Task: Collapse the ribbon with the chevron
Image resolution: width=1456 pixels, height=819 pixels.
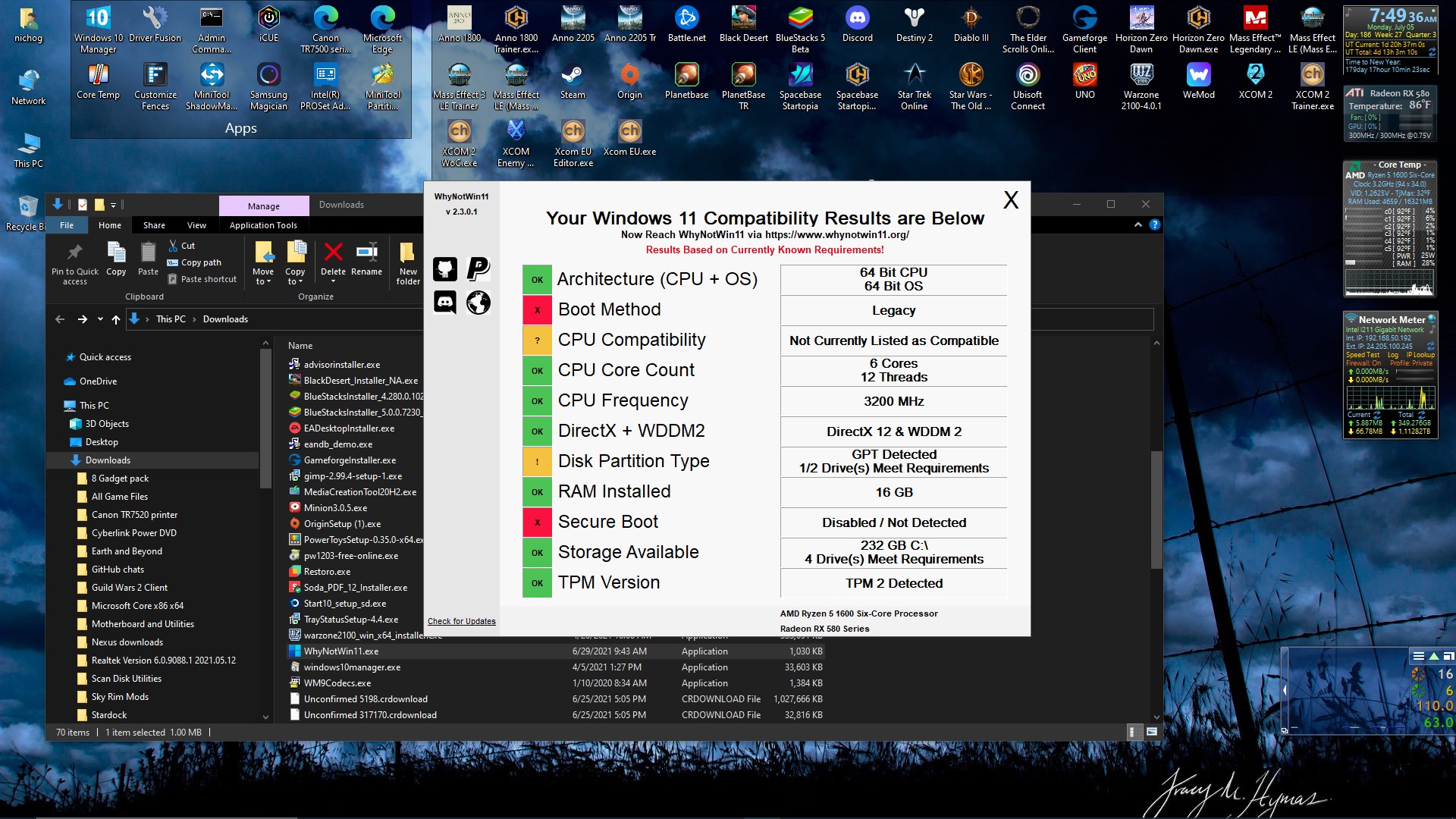Action: point(1137,224)
